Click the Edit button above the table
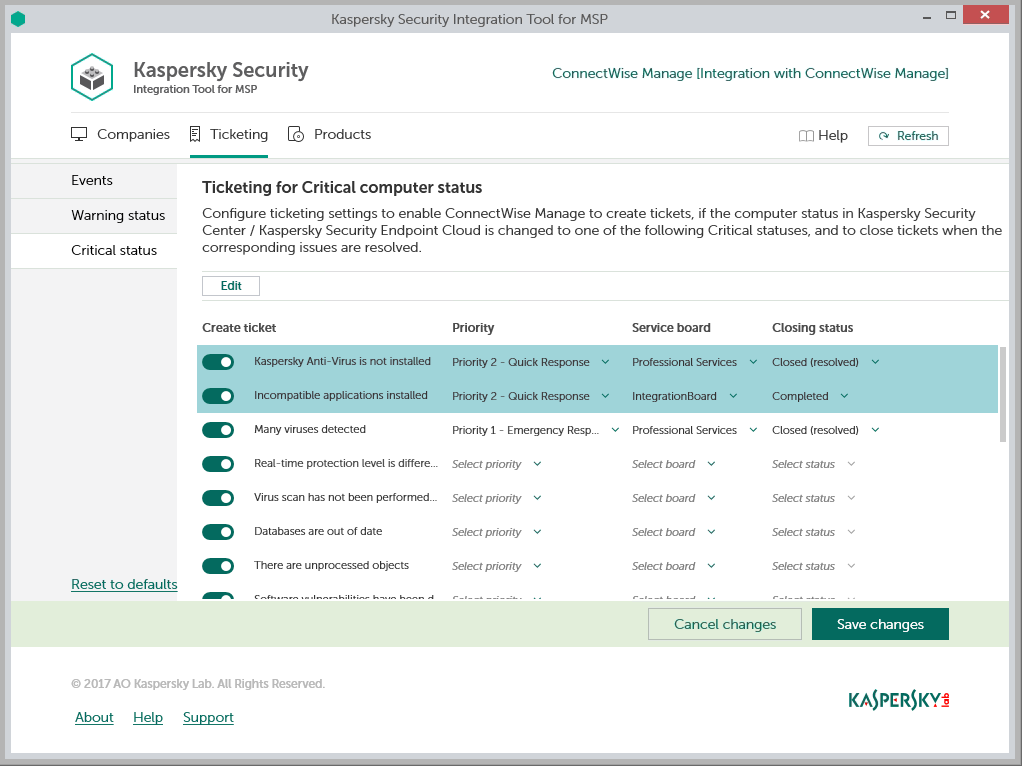The image size is (1022, 766). click(231, 286)
